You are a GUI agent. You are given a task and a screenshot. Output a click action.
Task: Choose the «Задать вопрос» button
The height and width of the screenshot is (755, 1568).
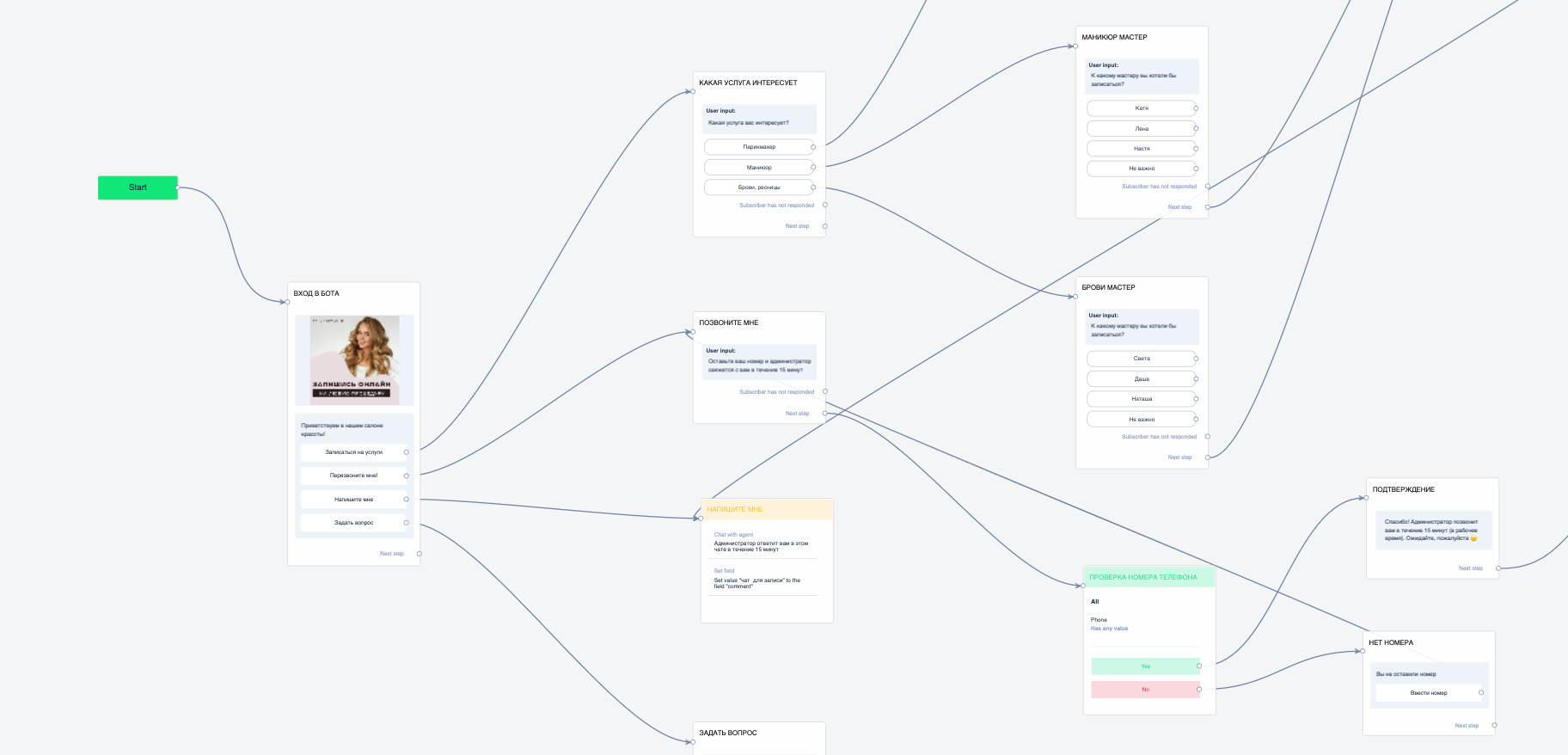pyautogui.click(x=353, y=523)
